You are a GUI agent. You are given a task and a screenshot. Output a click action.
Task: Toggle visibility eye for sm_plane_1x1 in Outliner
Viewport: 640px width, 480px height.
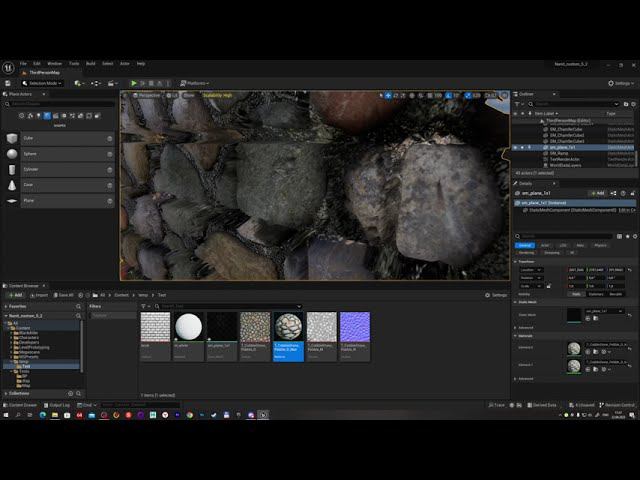[516, 147]
